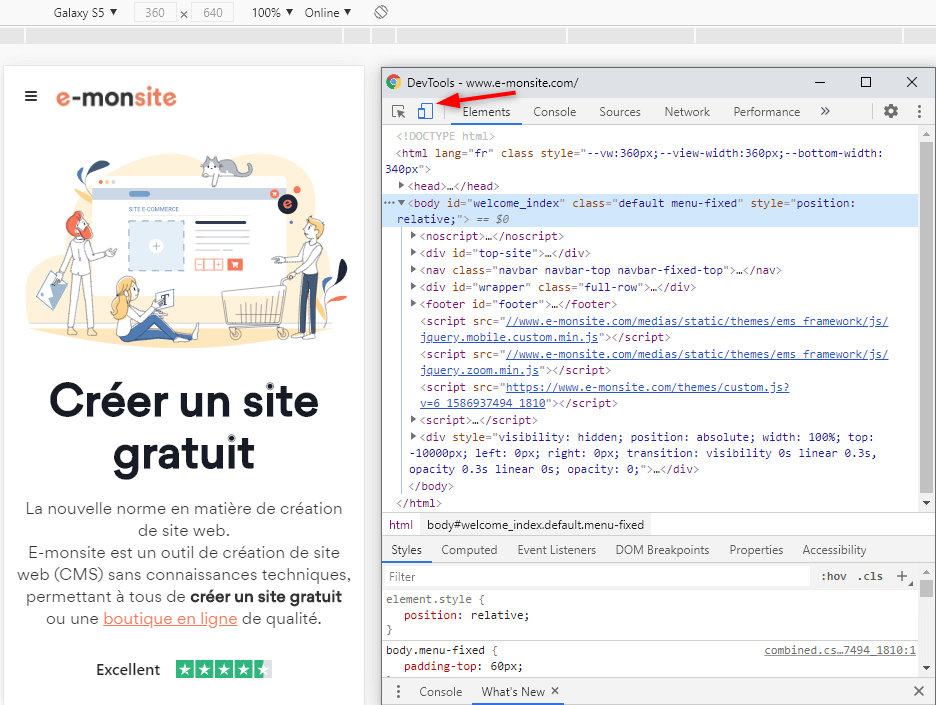Open the jquery.mobile.custom.min.js script link
Image resolution: width=936 pixels, height=705 pixels.
tap(654, 329)
